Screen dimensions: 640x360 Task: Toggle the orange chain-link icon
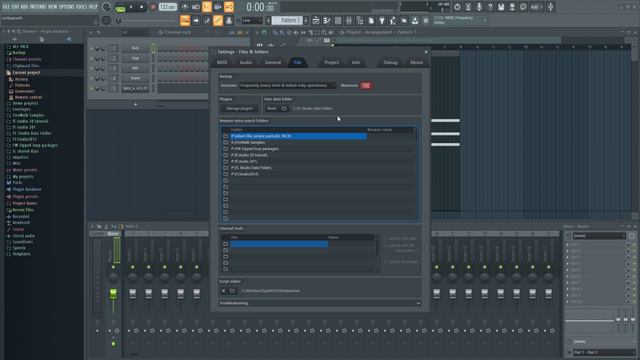218,20
